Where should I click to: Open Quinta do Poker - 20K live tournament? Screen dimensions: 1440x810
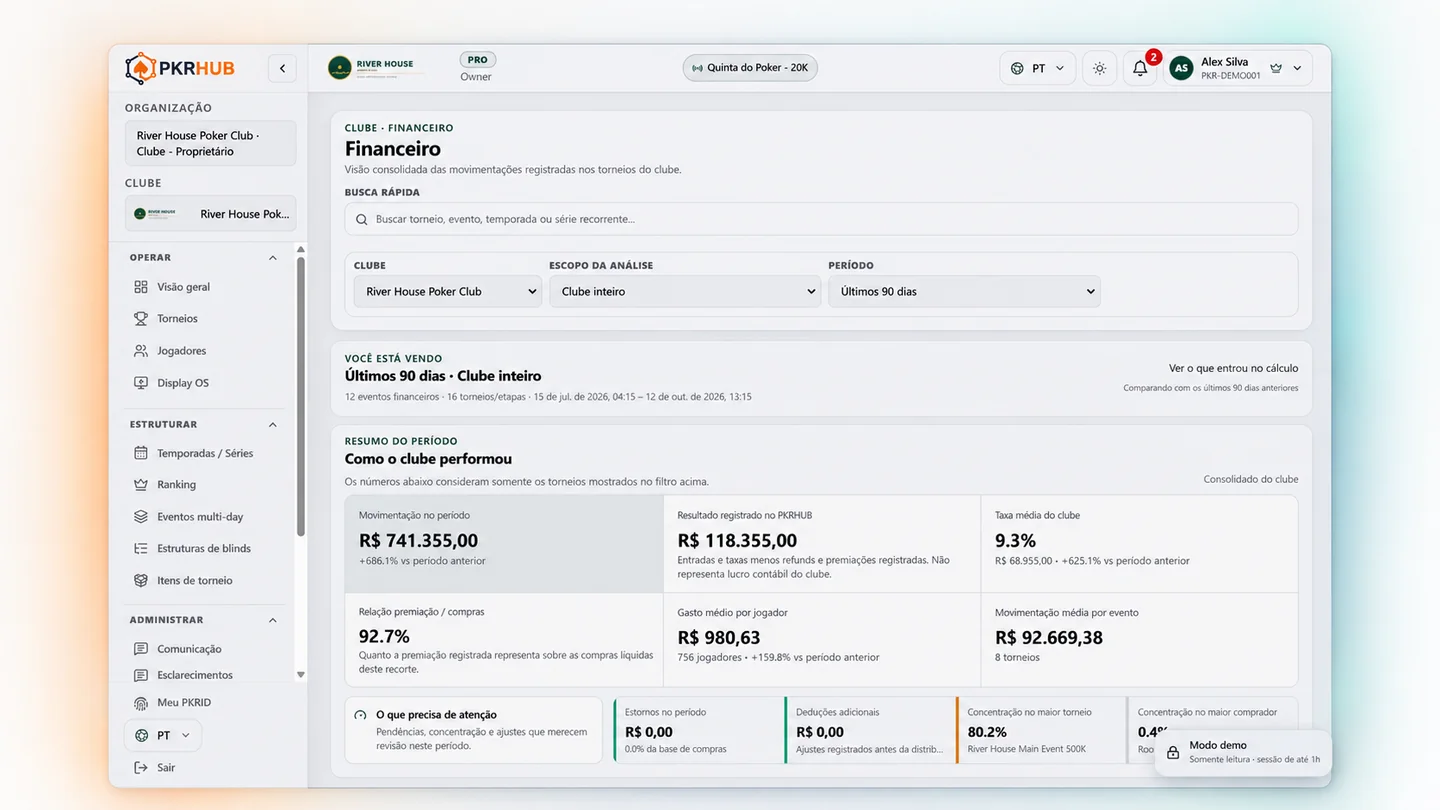coord(750,68)
